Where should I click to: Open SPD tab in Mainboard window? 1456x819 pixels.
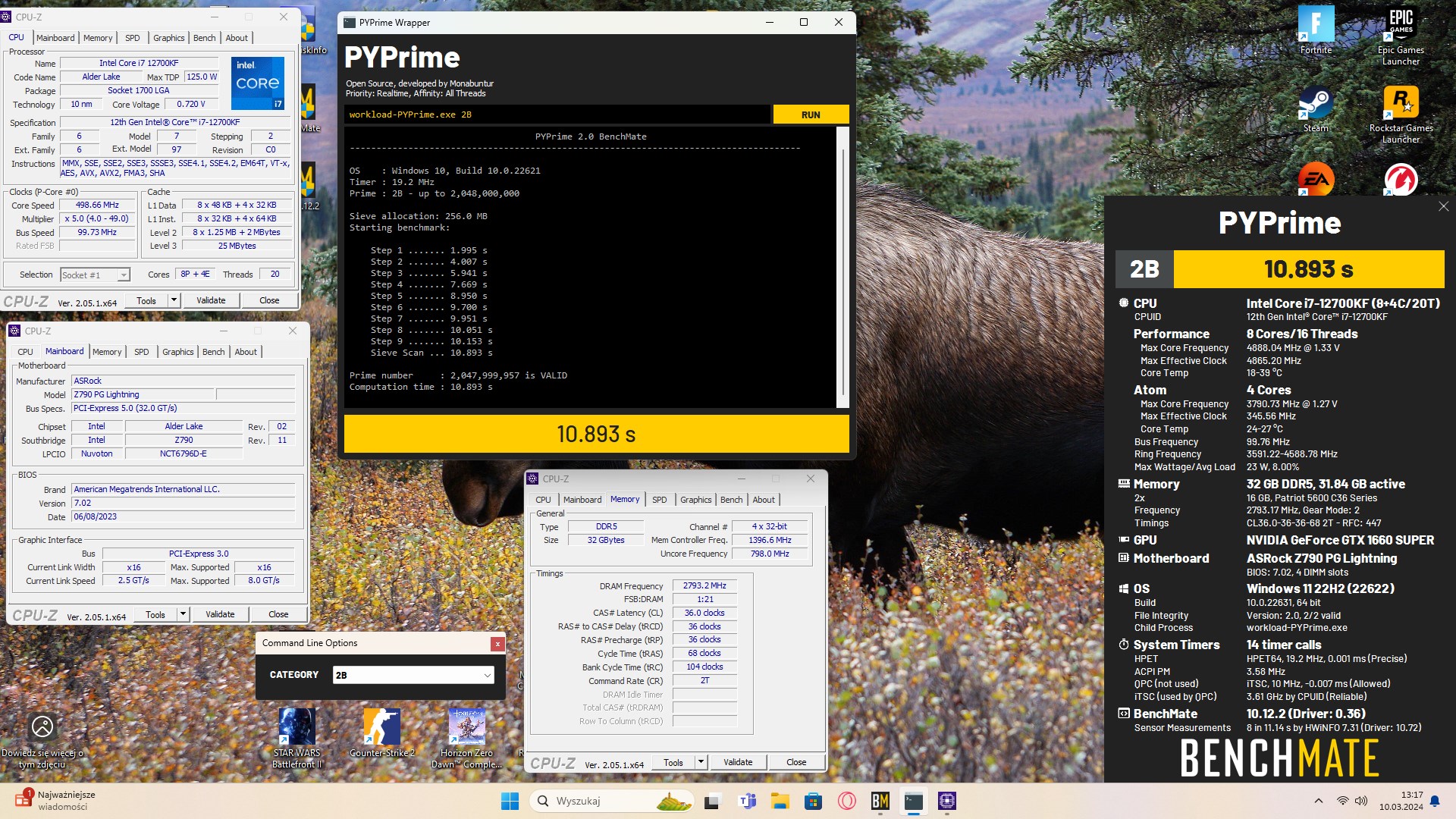coord(142,352)
